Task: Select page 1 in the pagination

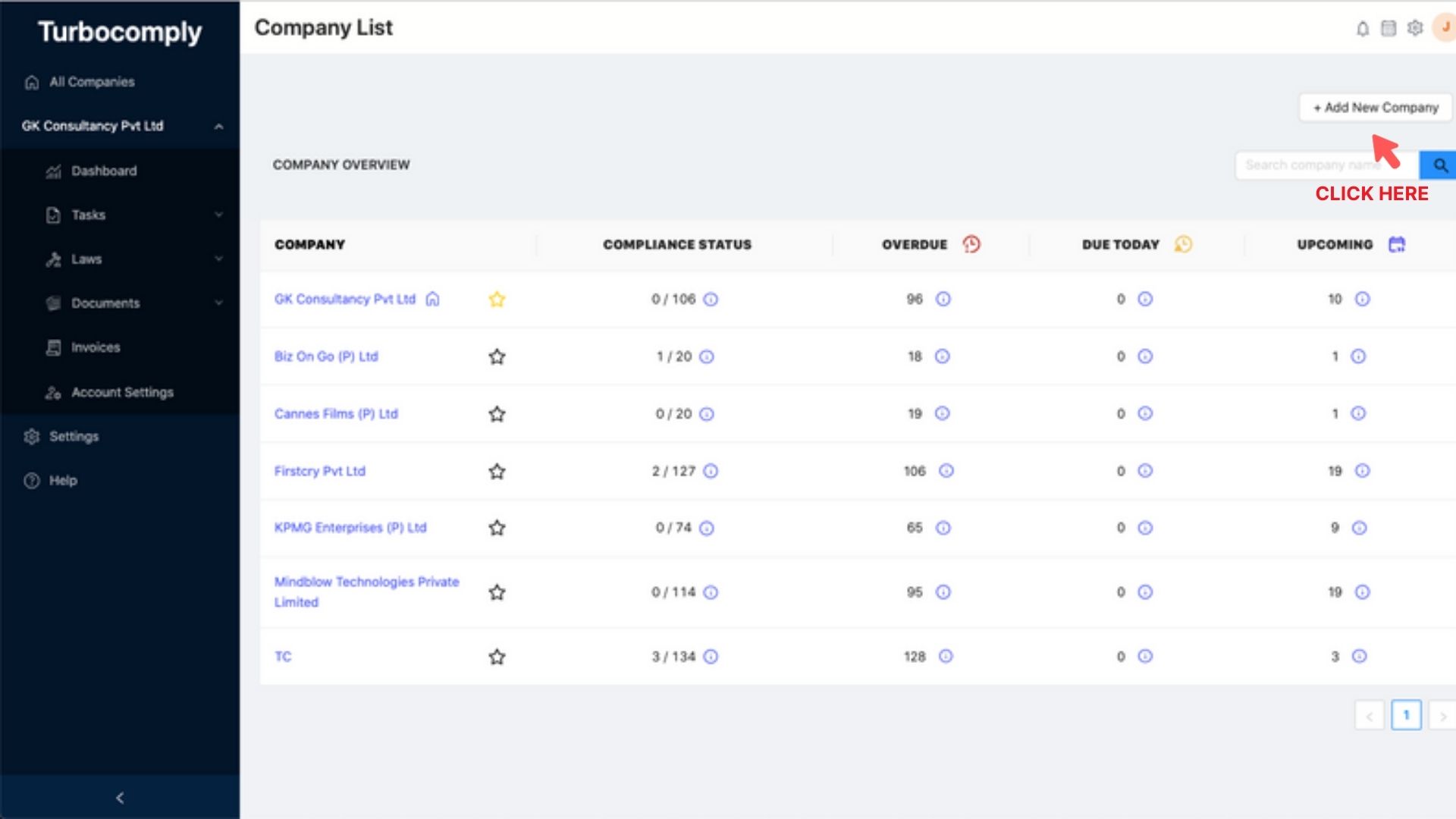Action: click(1406, 715)
